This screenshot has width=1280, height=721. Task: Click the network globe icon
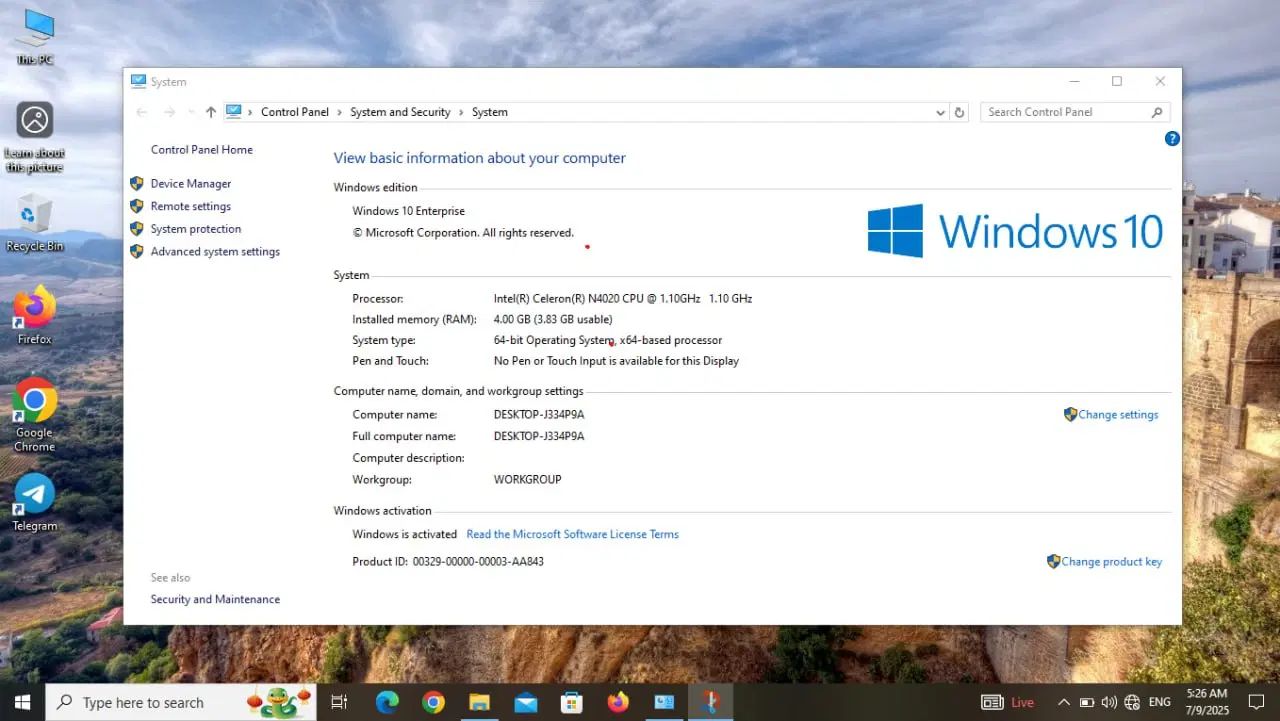point(1132,702)
